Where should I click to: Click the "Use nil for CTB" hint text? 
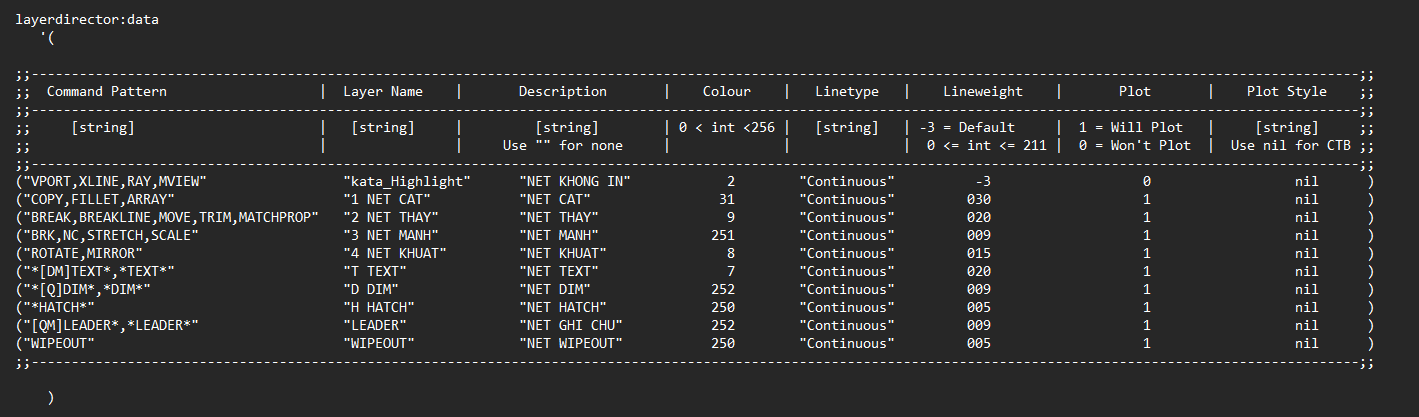pos(1290,145)
